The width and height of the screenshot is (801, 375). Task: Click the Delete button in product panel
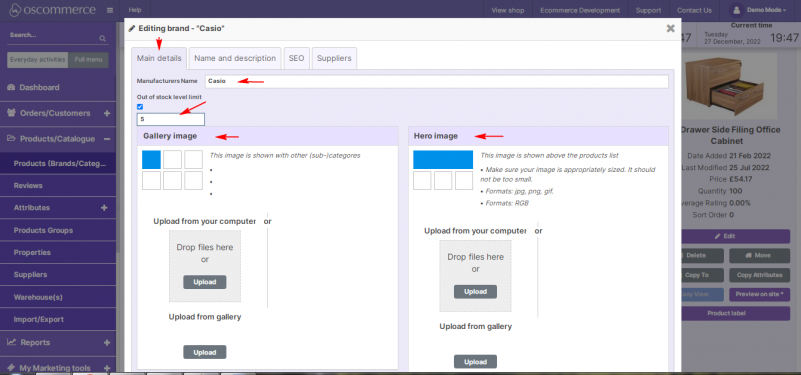pos(702,255)
